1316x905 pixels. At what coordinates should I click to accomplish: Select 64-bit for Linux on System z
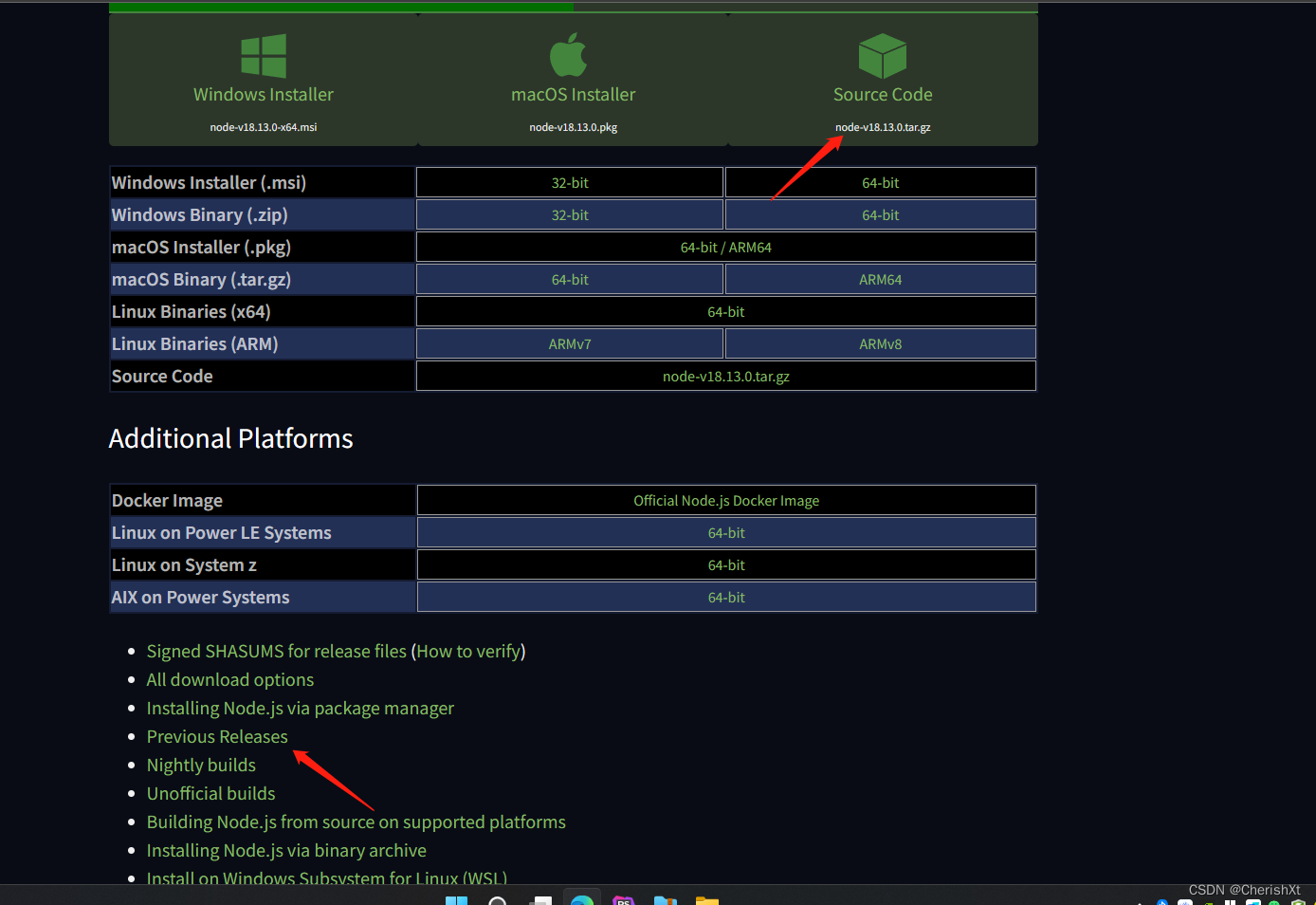(726, 564)
